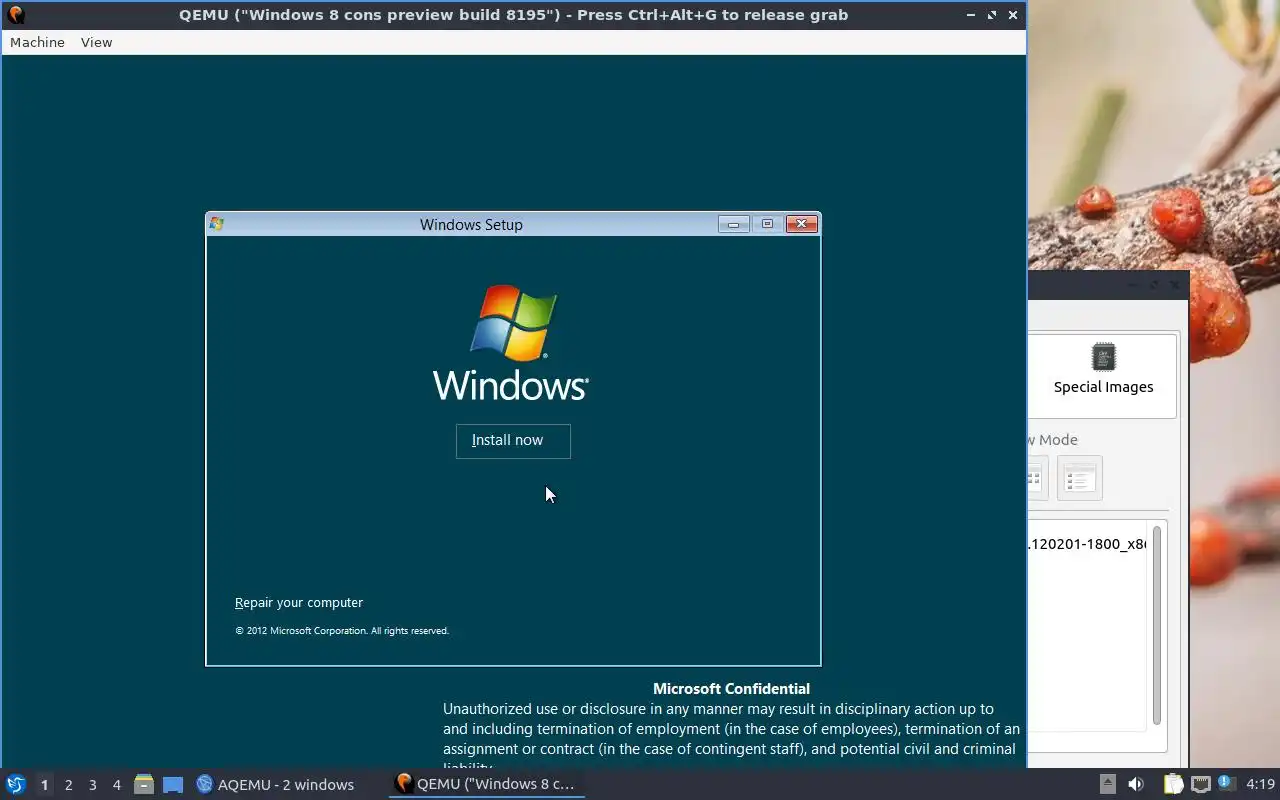
Task: Close the Windows Setup dialog
Action: 802,224
